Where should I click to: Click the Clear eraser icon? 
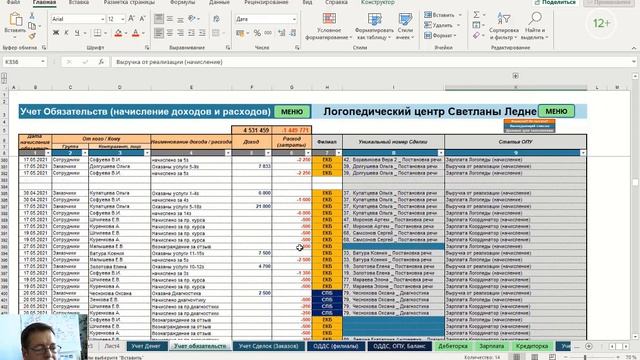pyautogui.click(x=476, y=36)
